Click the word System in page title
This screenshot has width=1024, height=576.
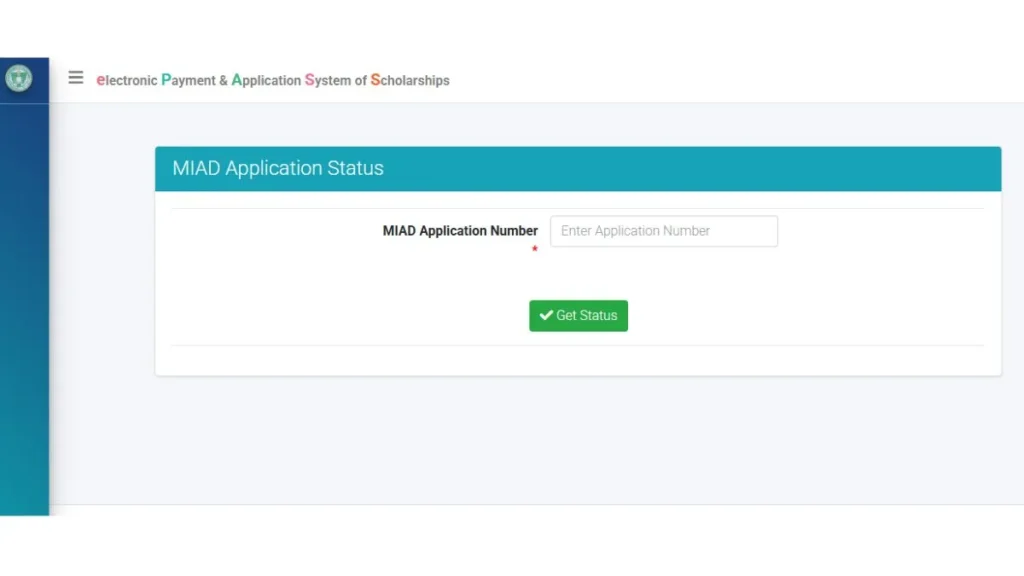tap(328, 80)
